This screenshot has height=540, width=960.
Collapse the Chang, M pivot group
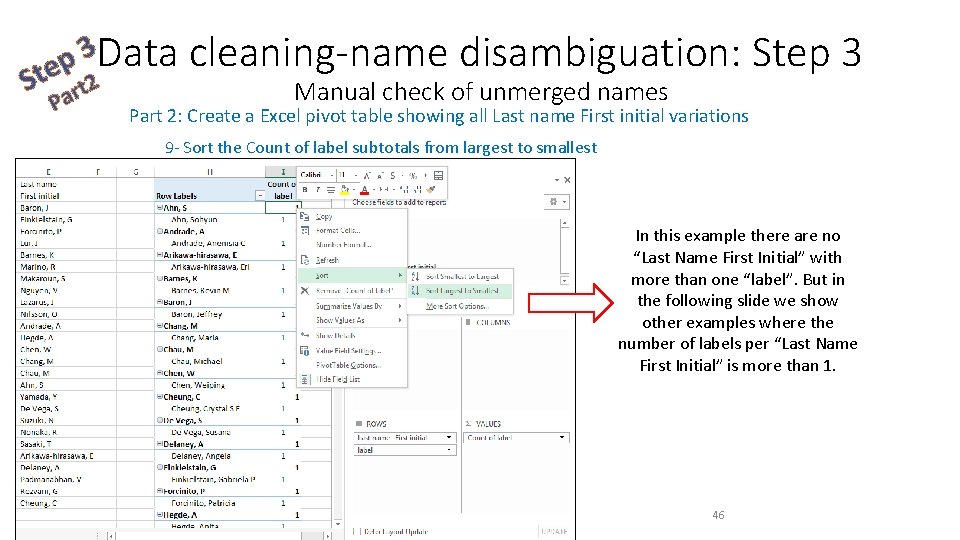[160, 326]
